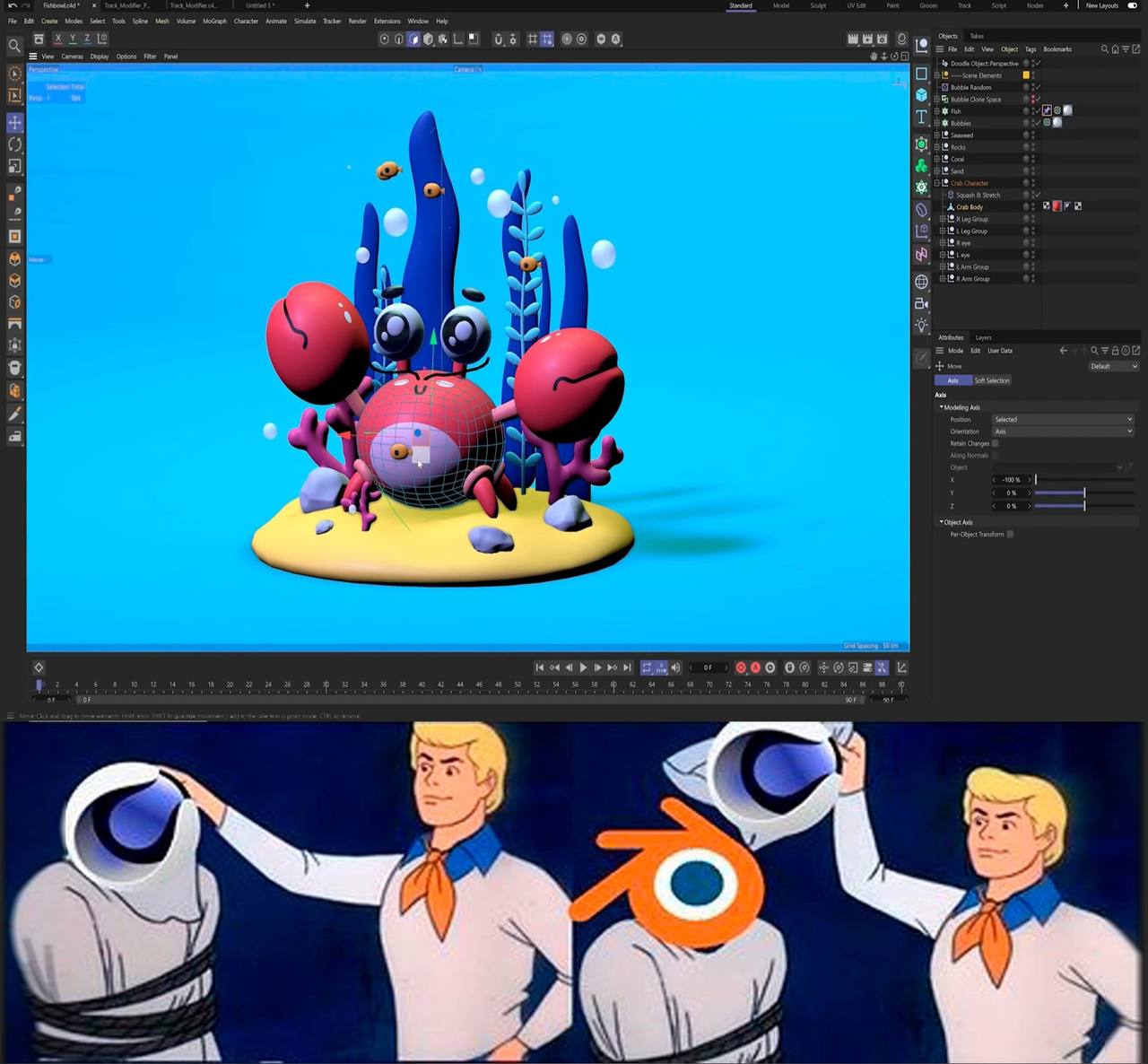Open the MoGraph menu

pos(214,21)
